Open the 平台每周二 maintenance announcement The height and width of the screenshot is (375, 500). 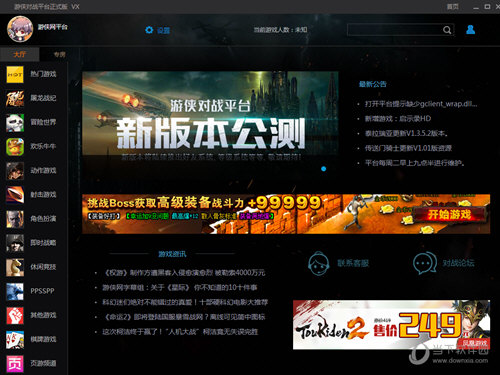coord(415,163)
